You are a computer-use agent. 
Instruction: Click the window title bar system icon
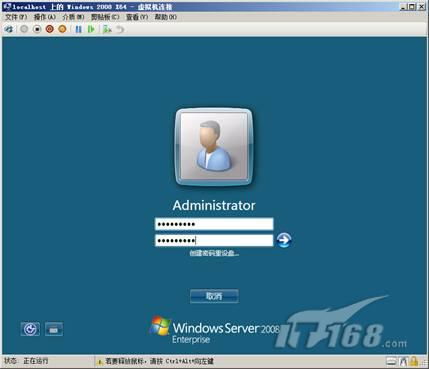(7, 7)
